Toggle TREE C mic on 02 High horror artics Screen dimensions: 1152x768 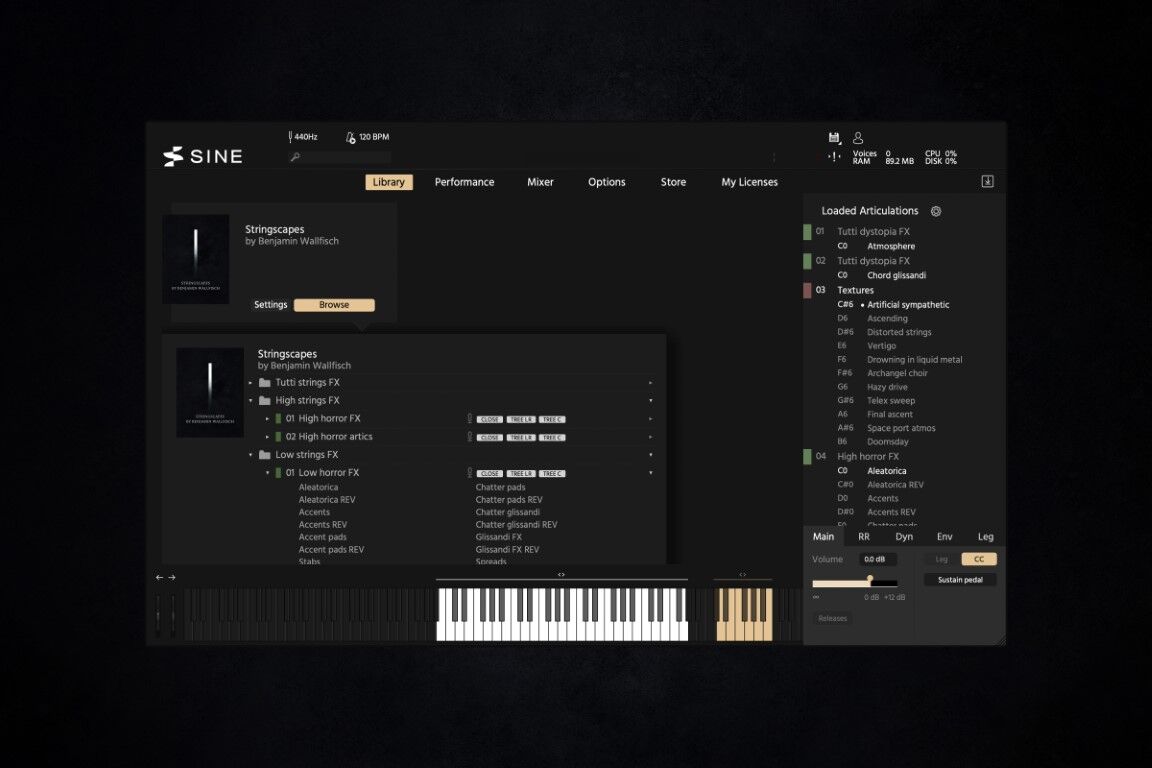[552, 437]
